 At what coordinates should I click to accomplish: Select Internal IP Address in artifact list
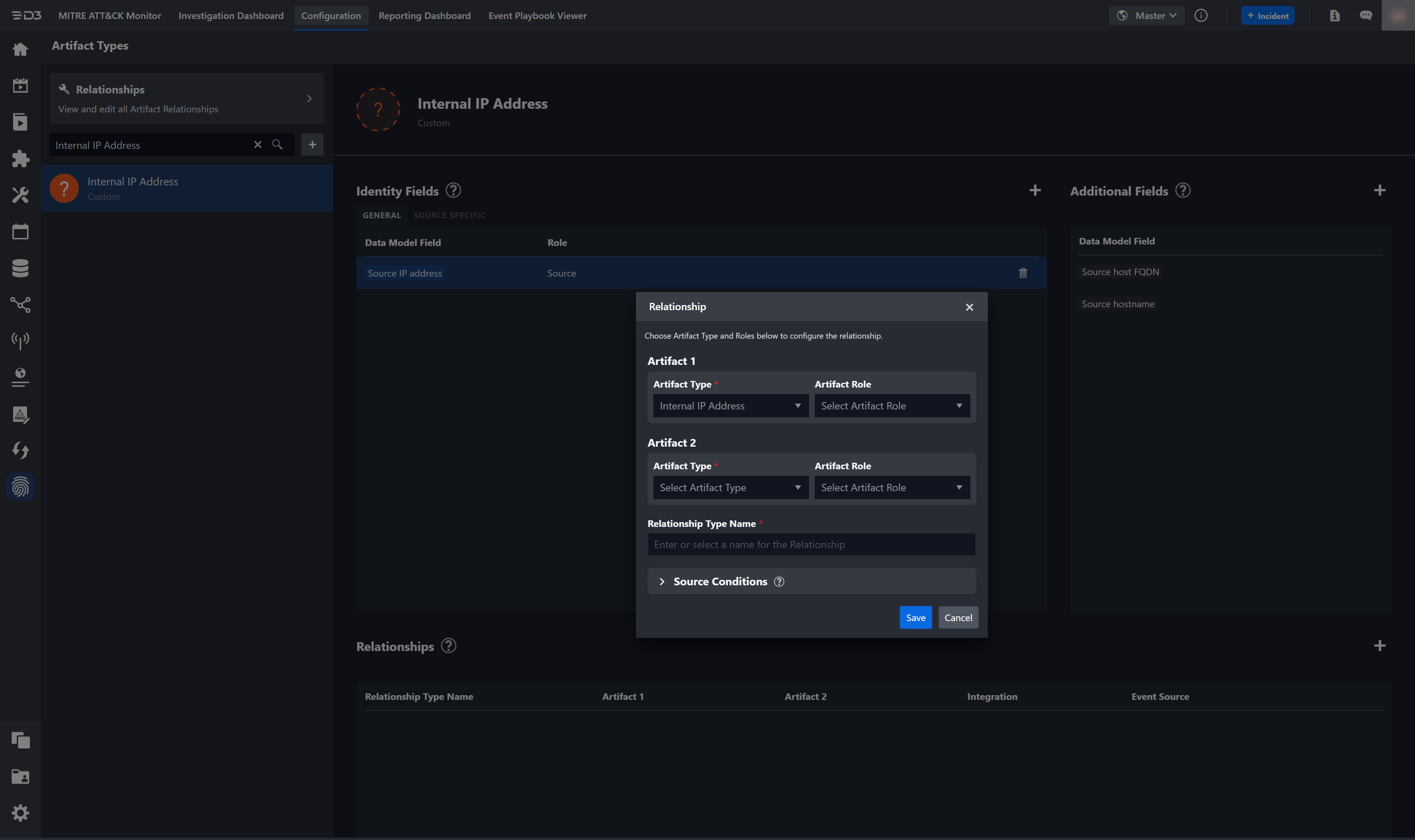click(187, 189)
